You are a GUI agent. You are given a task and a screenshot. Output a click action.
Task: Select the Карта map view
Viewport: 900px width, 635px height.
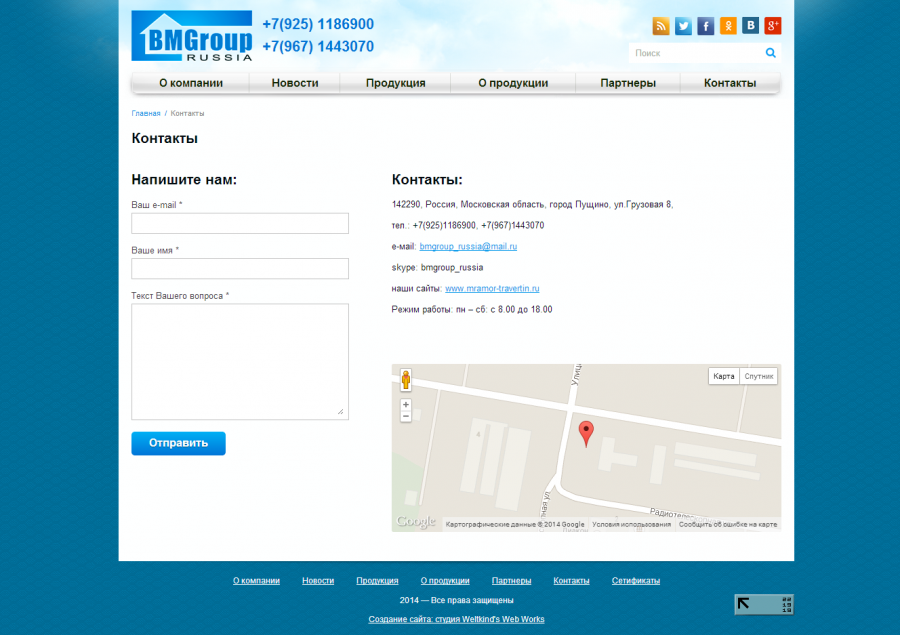724,376
